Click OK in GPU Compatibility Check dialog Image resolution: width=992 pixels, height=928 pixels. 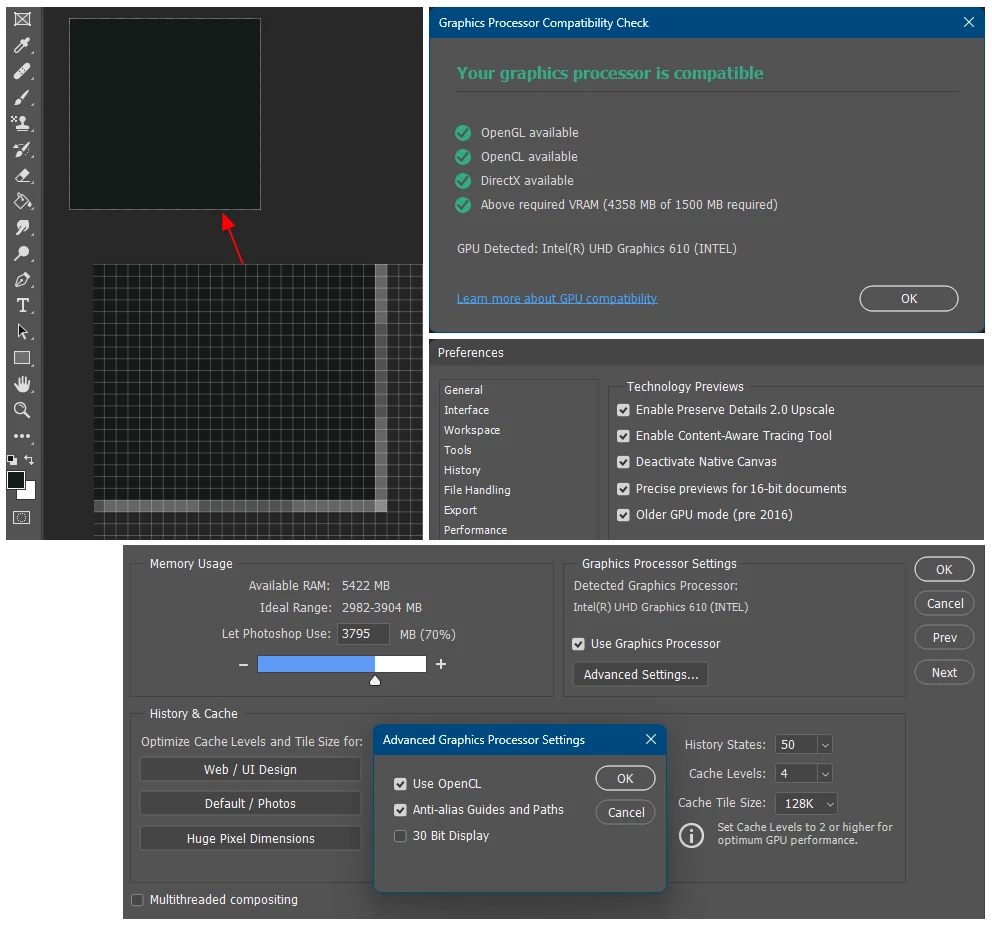[908, 299]
